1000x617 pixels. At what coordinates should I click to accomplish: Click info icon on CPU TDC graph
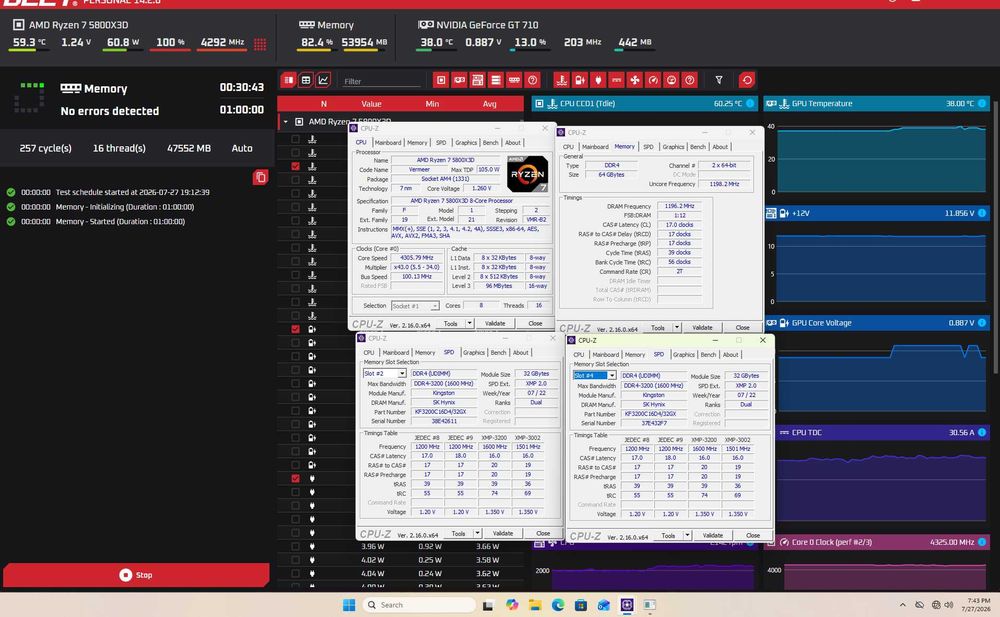click(x=982, y=433)
